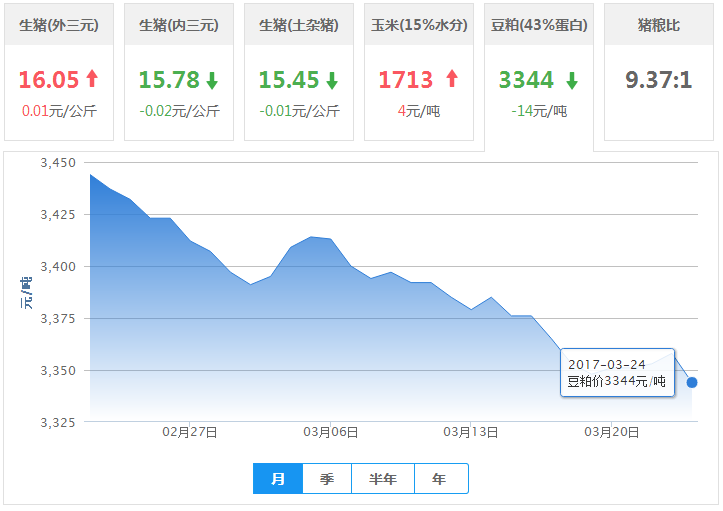
Task: Switch chart range to 月
Action: click(x=278, y=479)
